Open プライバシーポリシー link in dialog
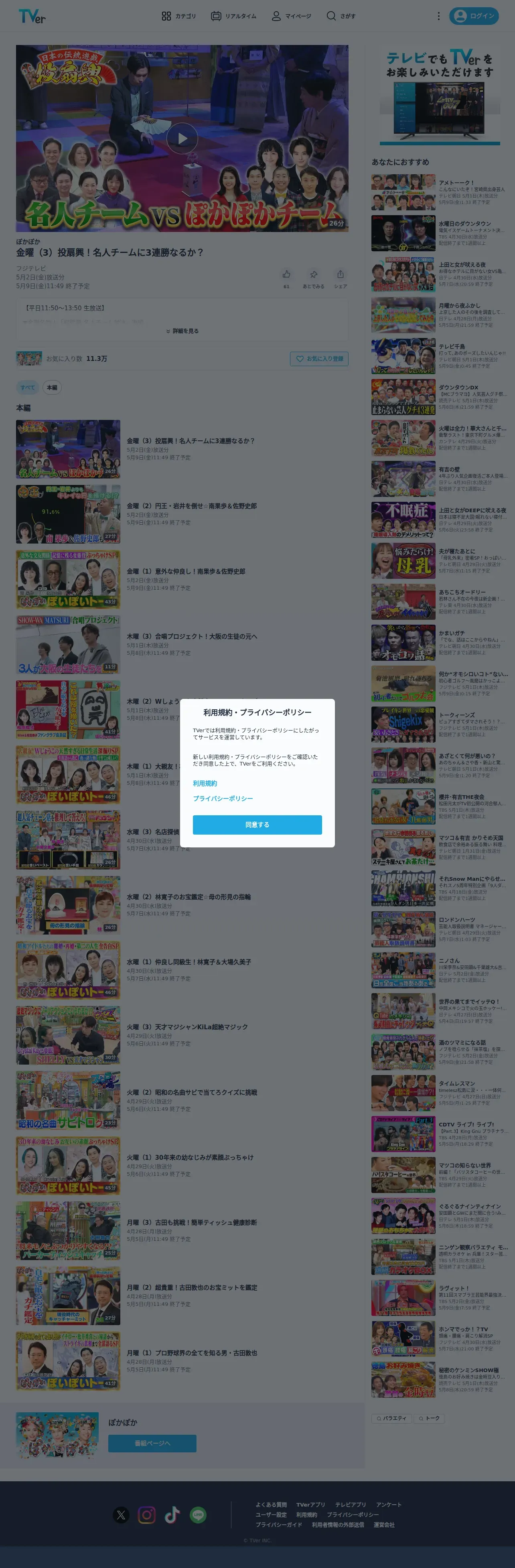The image size is (515, 1568). coord(223,798)
